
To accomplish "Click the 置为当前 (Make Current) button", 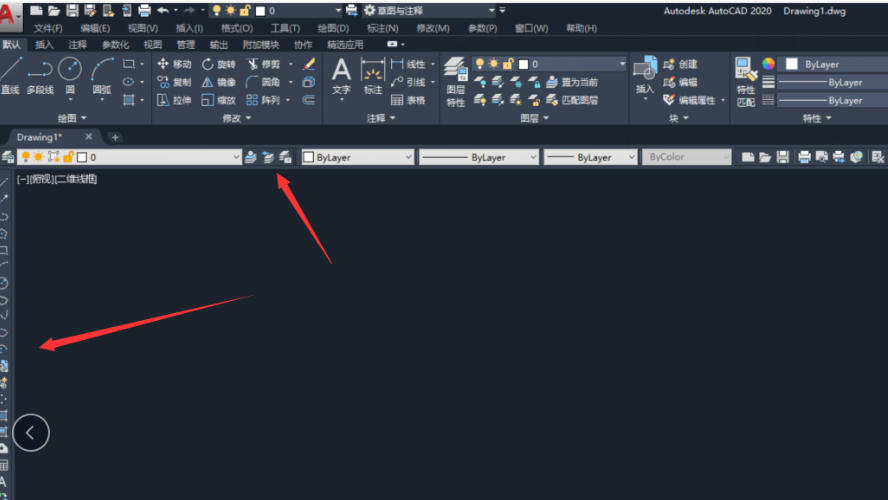I will (x=572, y=82).
